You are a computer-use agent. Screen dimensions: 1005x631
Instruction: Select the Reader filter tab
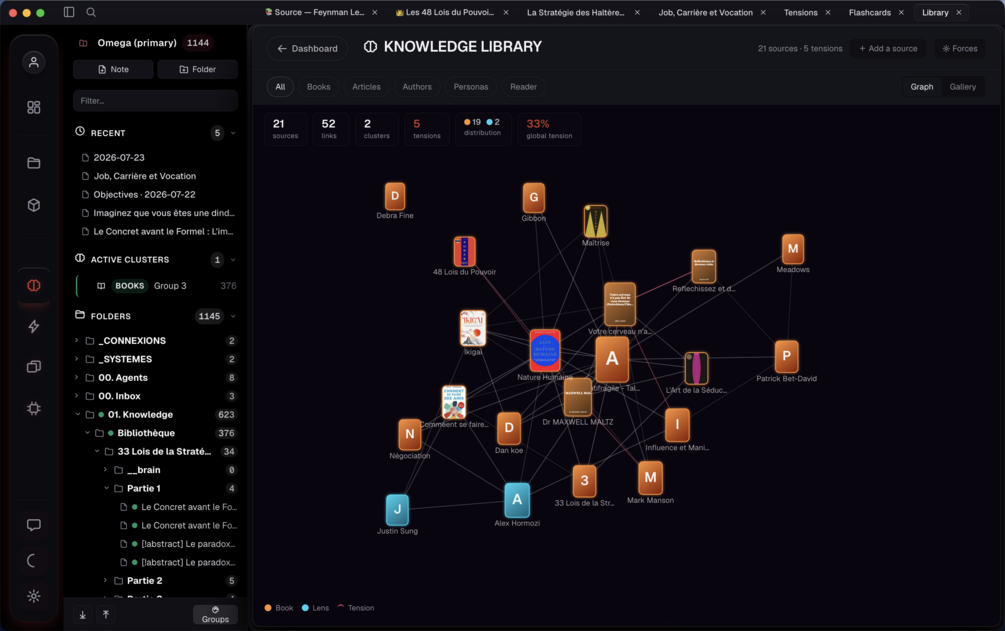tap(523, 87)
